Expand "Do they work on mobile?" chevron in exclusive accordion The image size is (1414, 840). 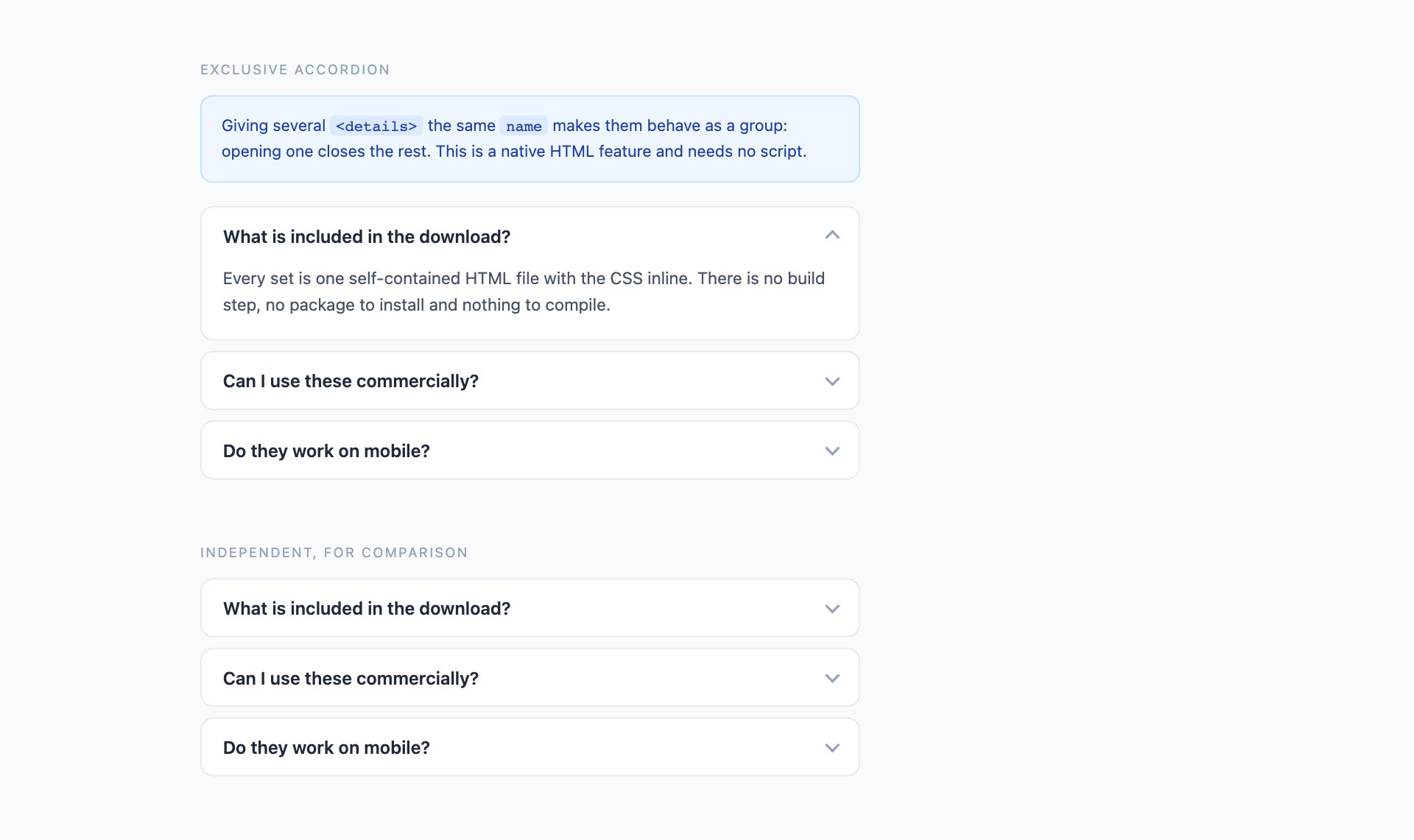coord(832,451)
